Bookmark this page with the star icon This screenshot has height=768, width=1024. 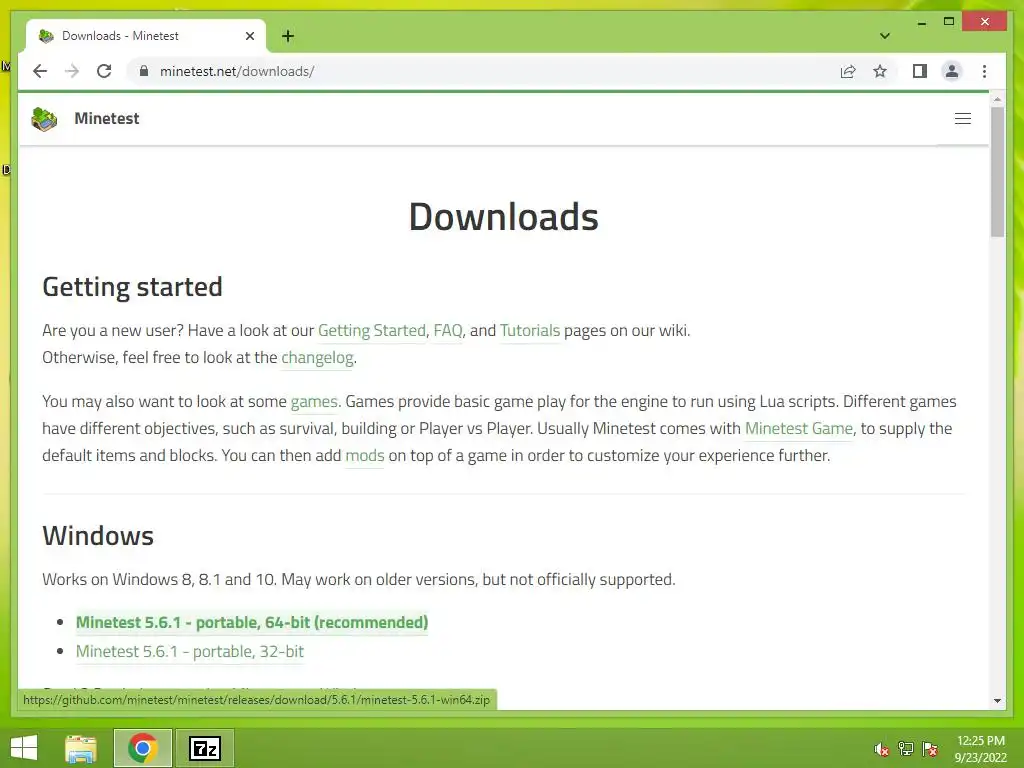click(x=880, y=71)
